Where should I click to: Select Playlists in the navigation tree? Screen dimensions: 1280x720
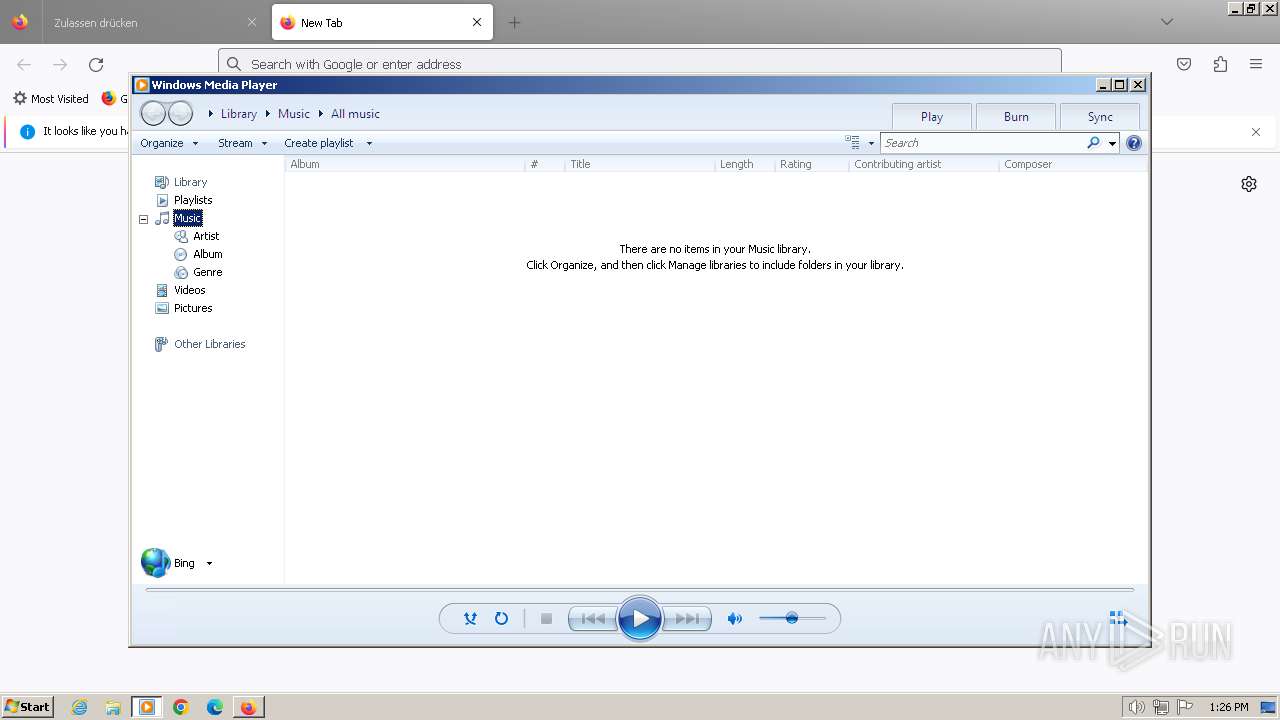[x=193, y=200]
